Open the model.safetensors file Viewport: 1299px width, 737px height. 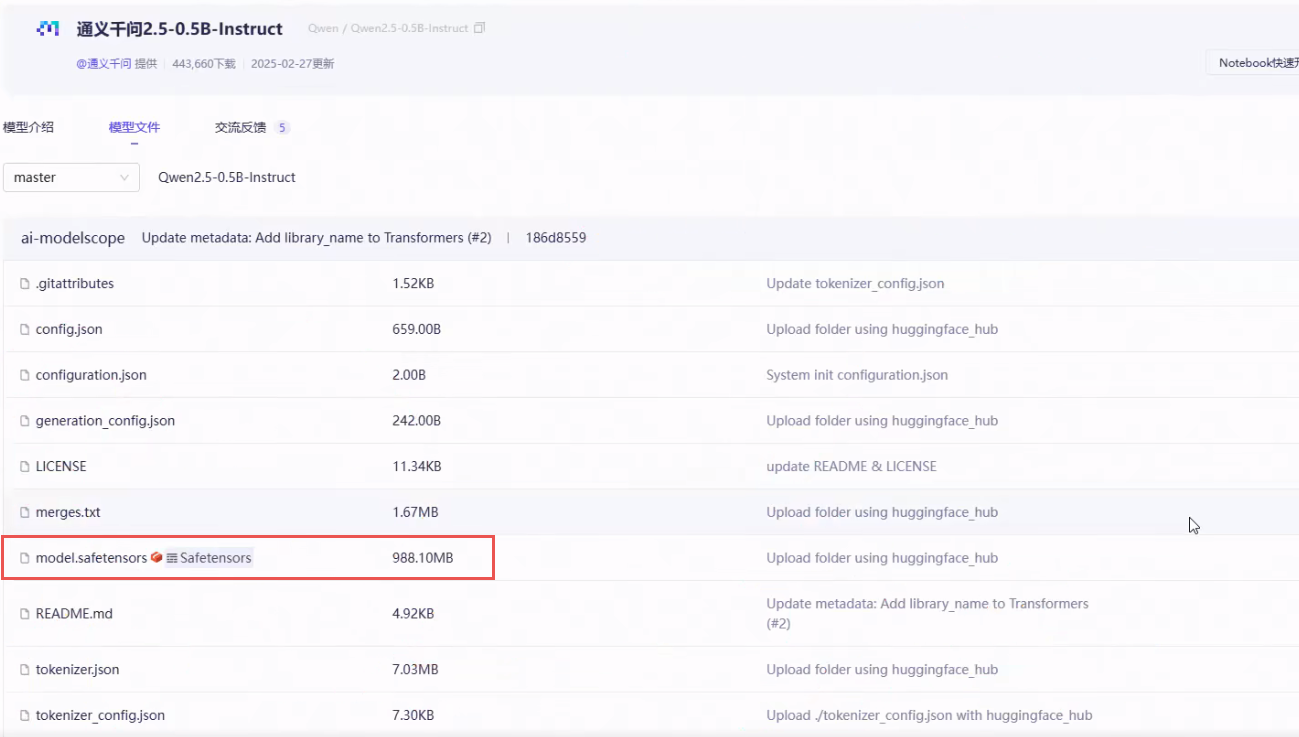coord(91,558)
